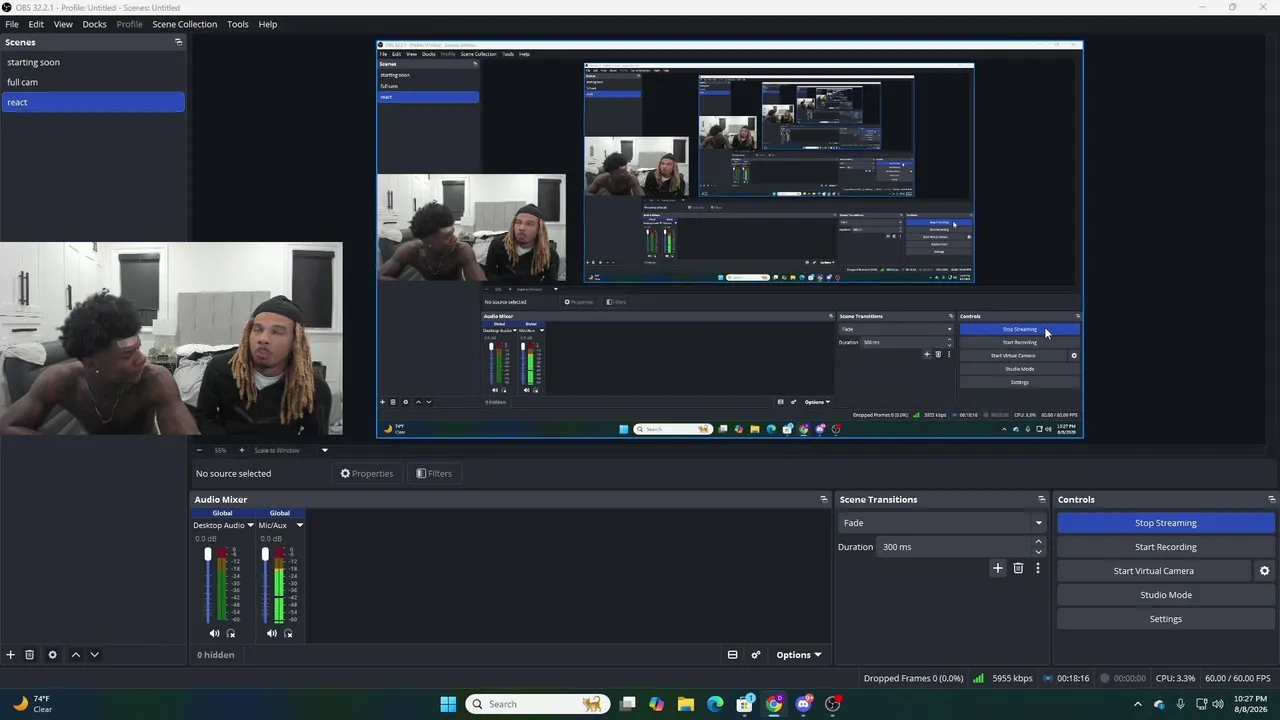Open the File menu
This screenshot has width=1280, height=720.
(12, 24)
